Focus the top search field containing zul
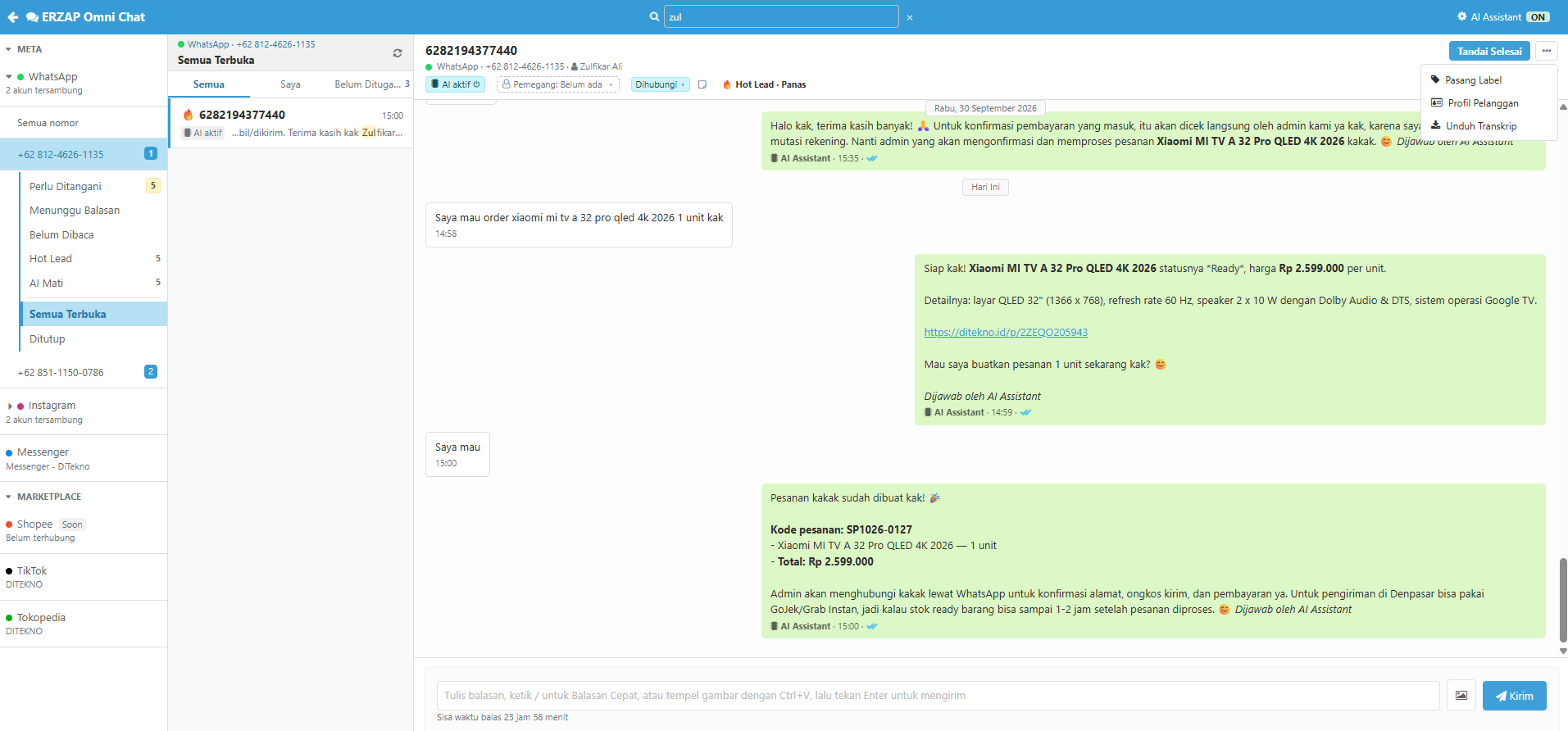This screenshot has width=1568, height=731. pos(781,16)
